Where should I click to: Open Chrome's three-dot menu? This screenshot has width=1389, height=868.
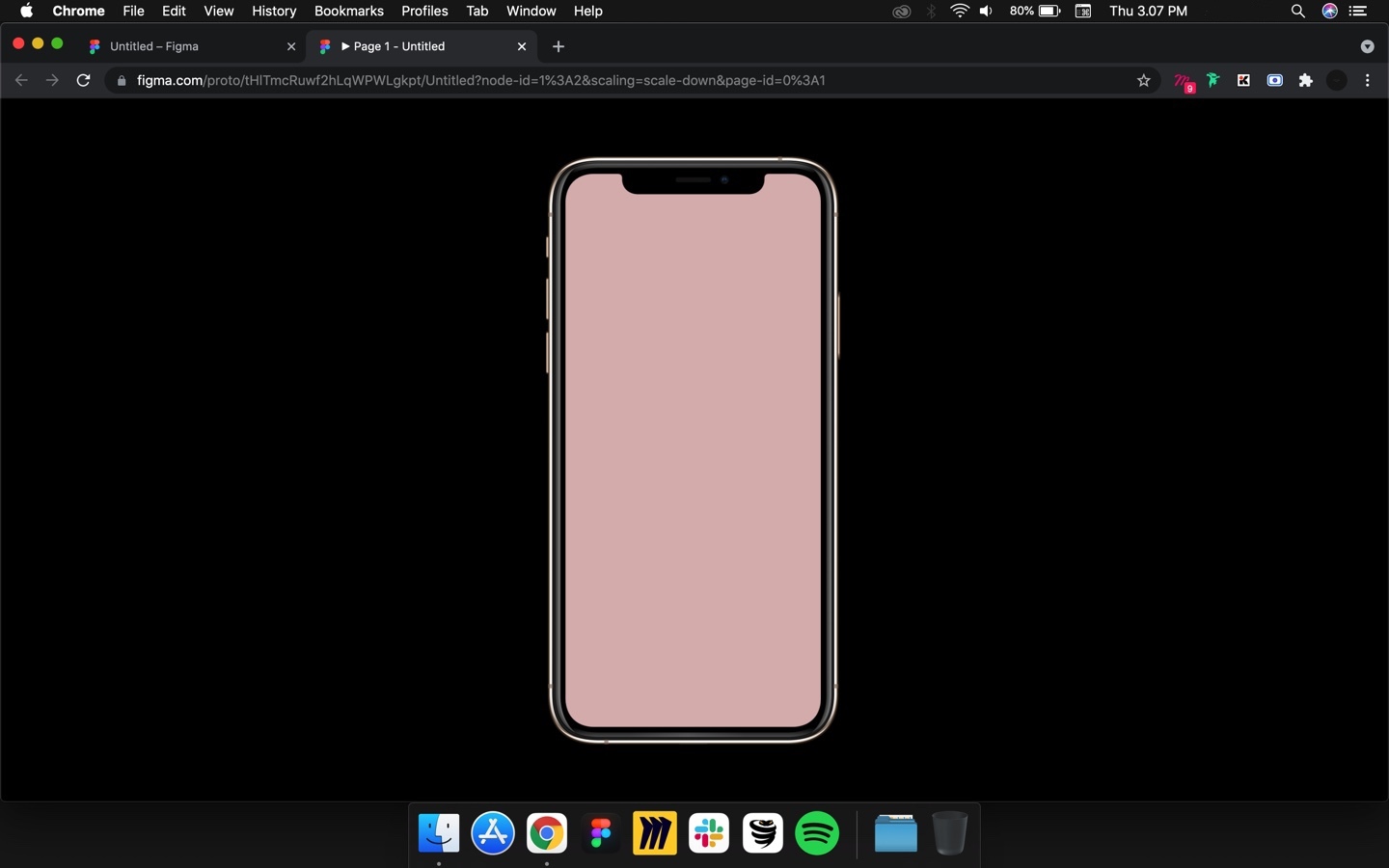point(1367,81)
